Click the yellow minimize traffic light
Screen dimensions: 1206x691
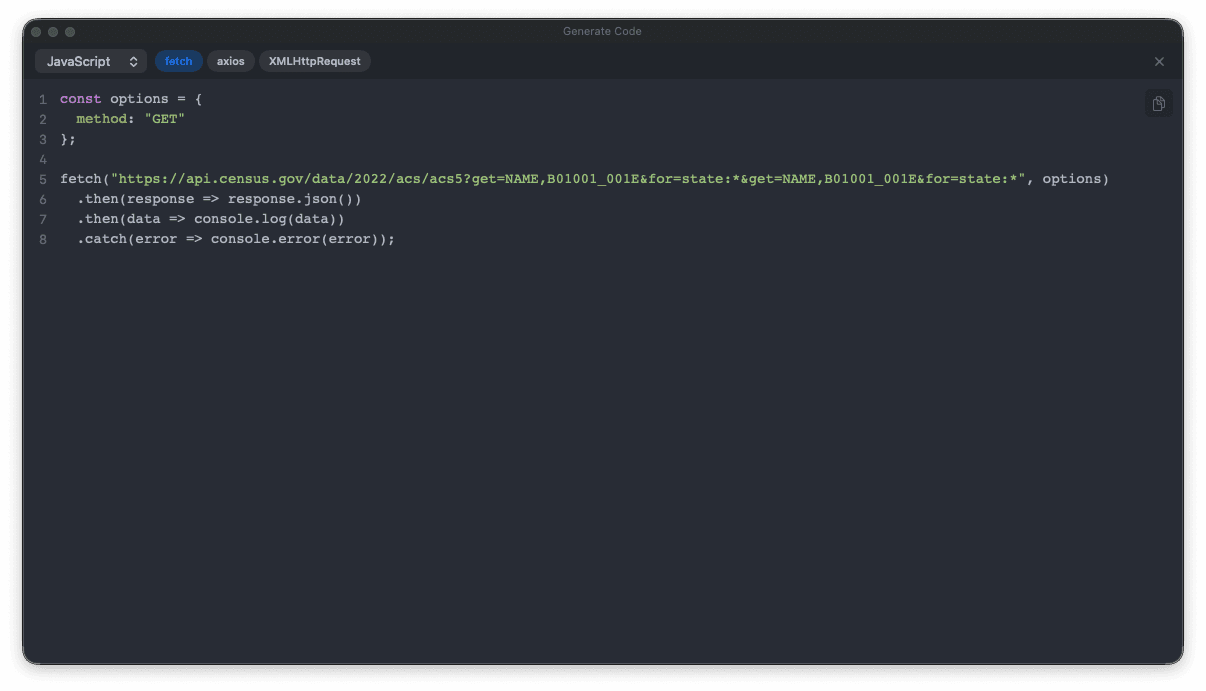coord(52,31)
